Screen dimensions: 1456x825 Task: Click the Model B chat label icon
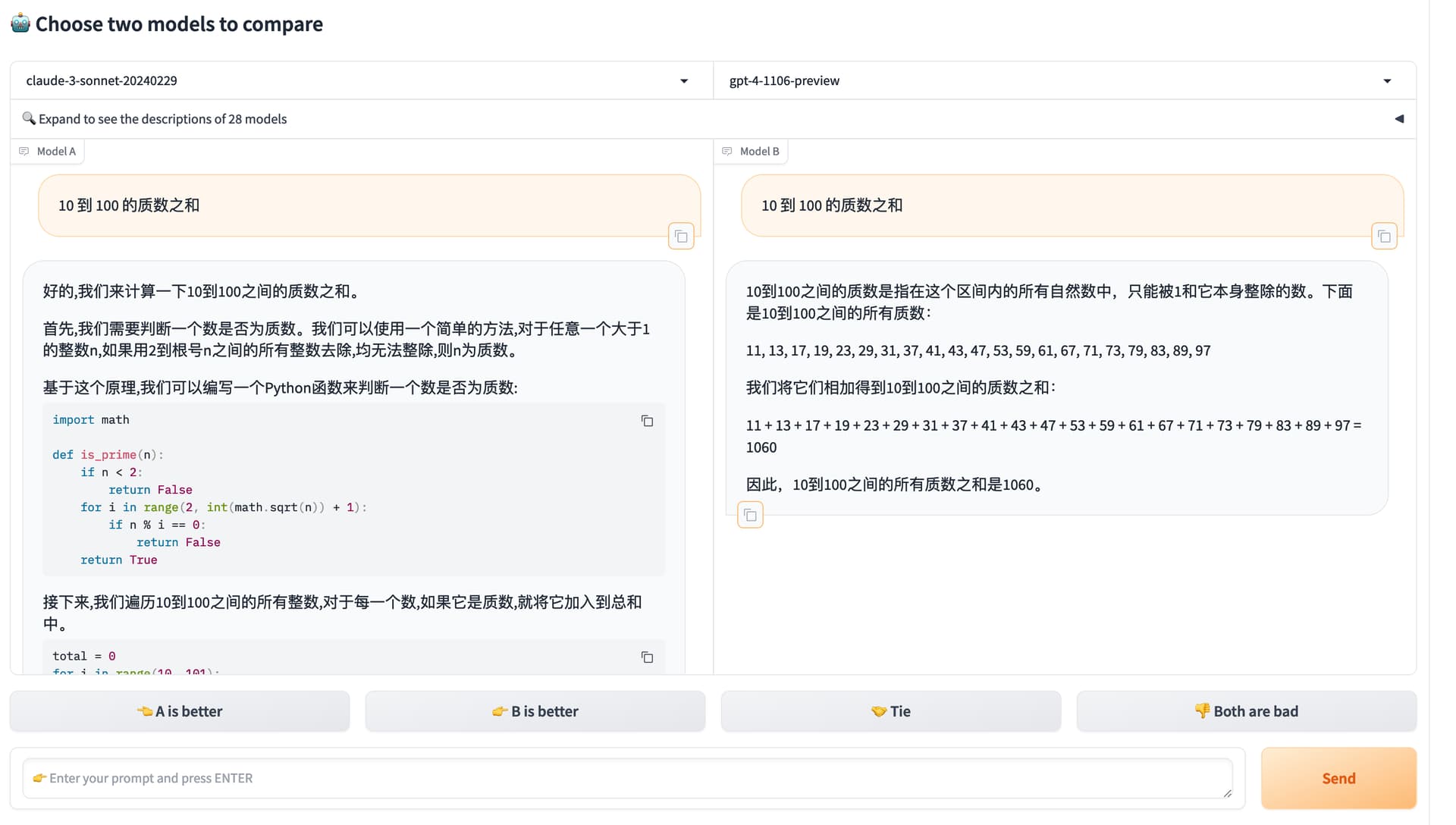tap(727, 151)
